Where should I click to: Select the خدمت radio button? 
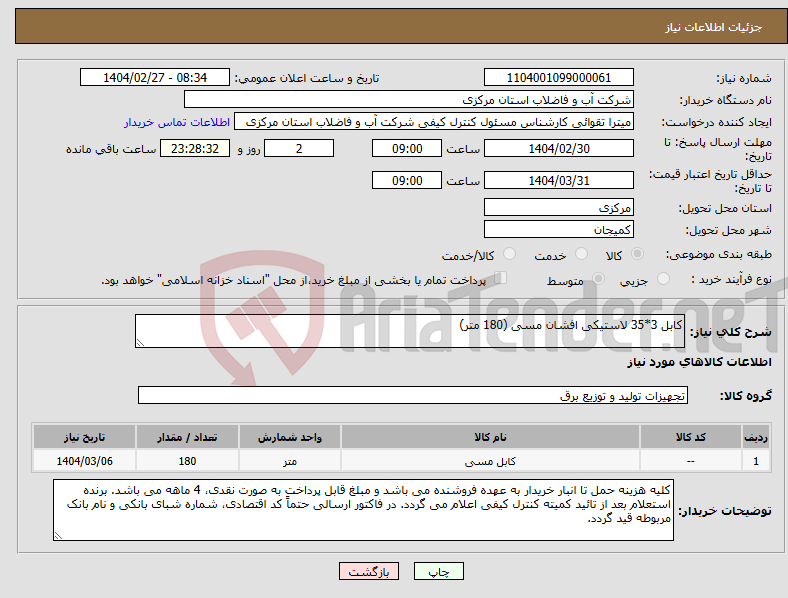pos(581,254)
